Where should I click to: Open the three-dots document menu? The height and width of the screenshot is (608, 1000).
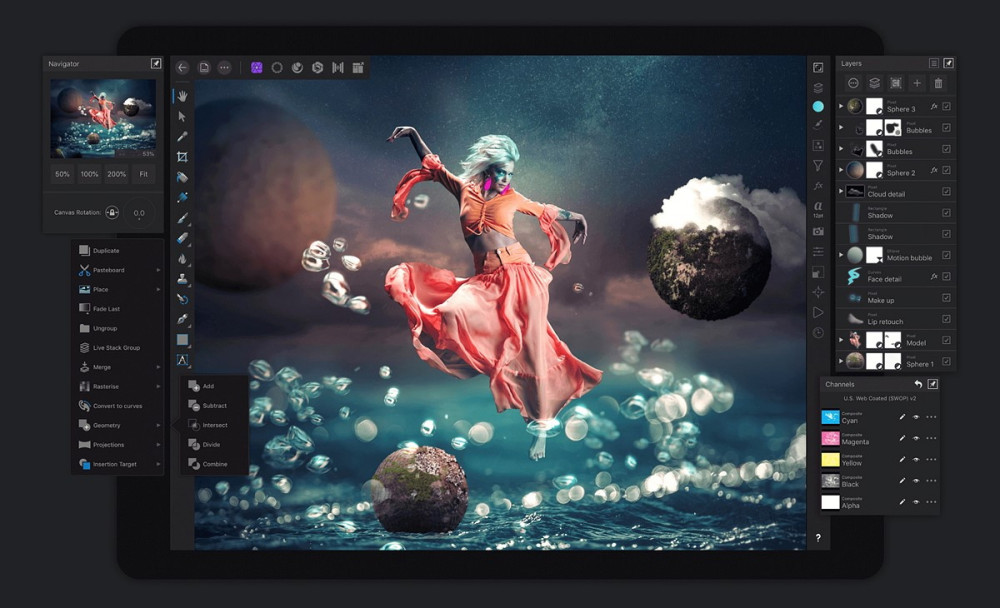coord(224,68)
